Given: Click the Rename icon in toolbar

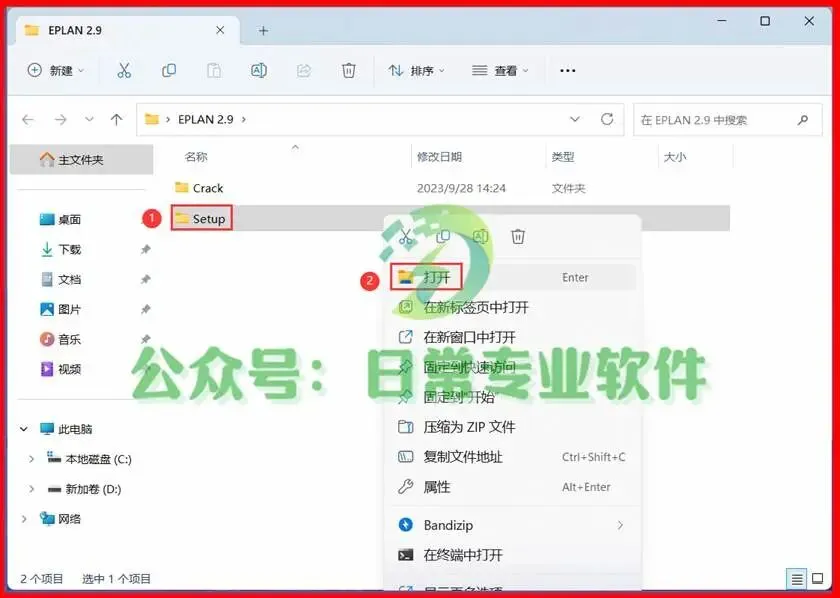Looking at the screenshot, I should (x=259, y=70).
